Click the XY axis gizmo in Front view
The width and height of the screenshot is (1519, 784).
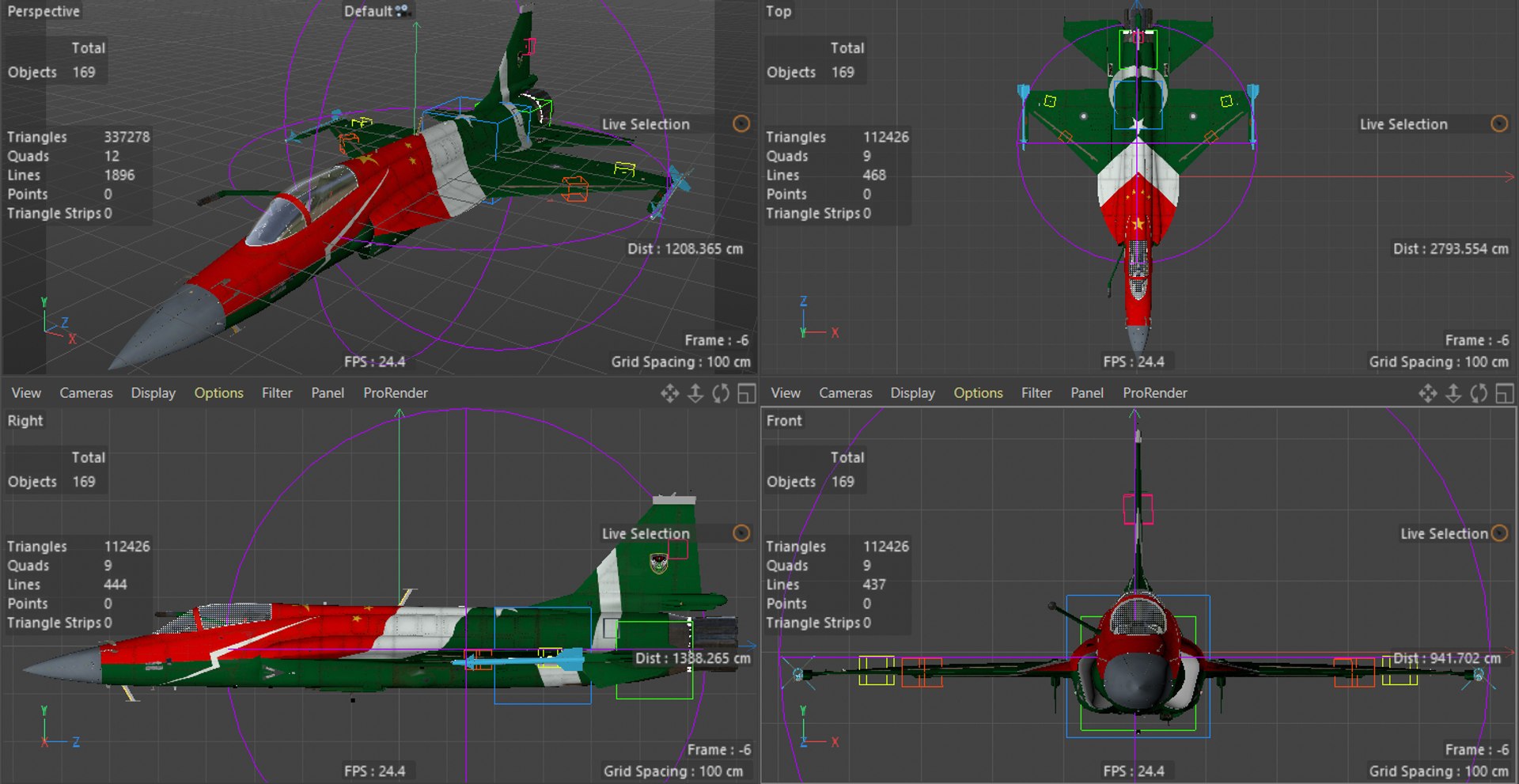point(819,727)
